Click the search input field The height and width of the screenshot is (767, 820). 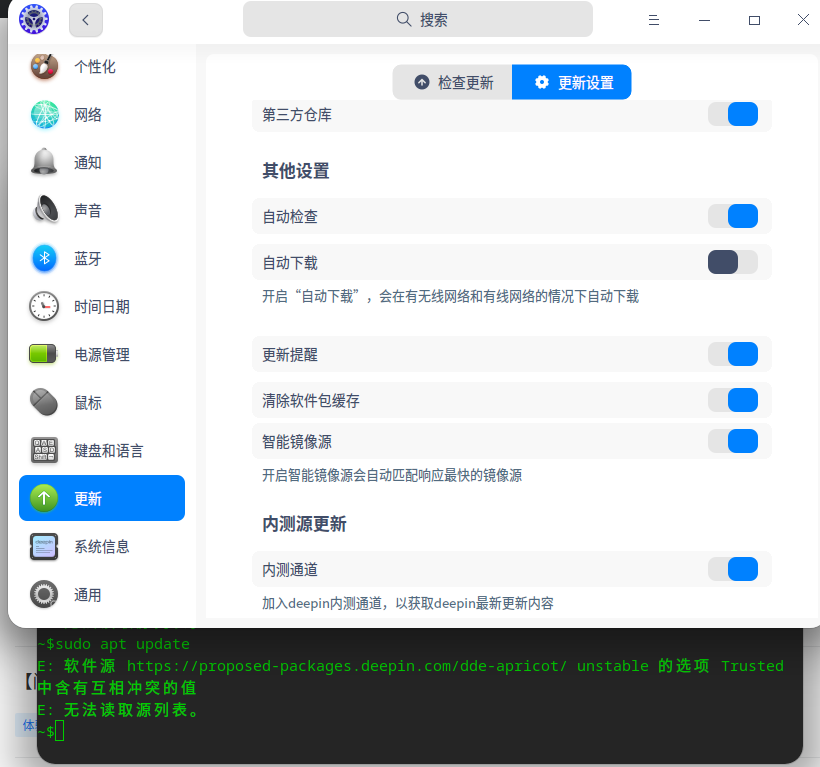[x=418, y=18]
